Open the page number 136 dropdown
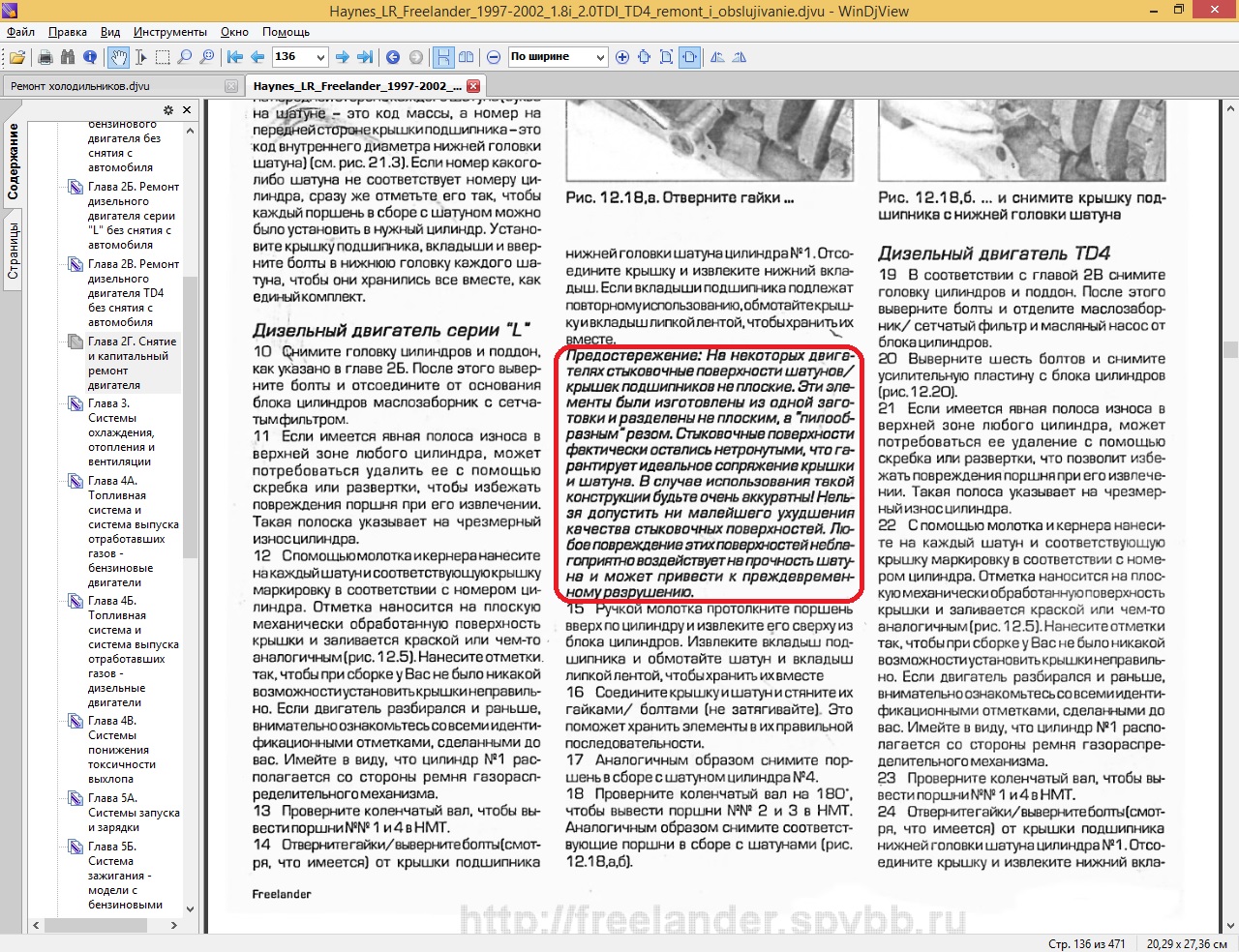 (x=321, y=57)
